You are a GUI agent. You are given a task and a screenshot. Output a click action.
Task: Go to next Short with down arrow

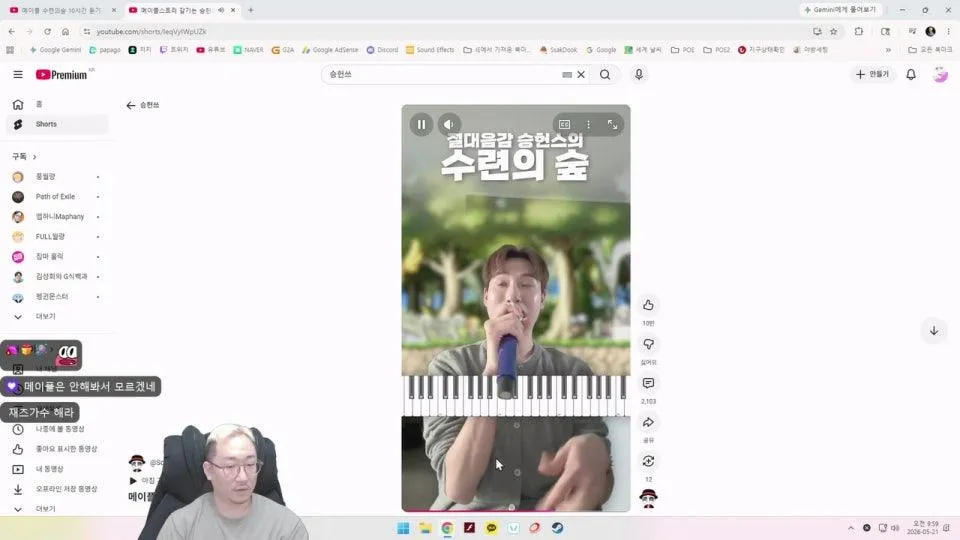click(934, 331)
